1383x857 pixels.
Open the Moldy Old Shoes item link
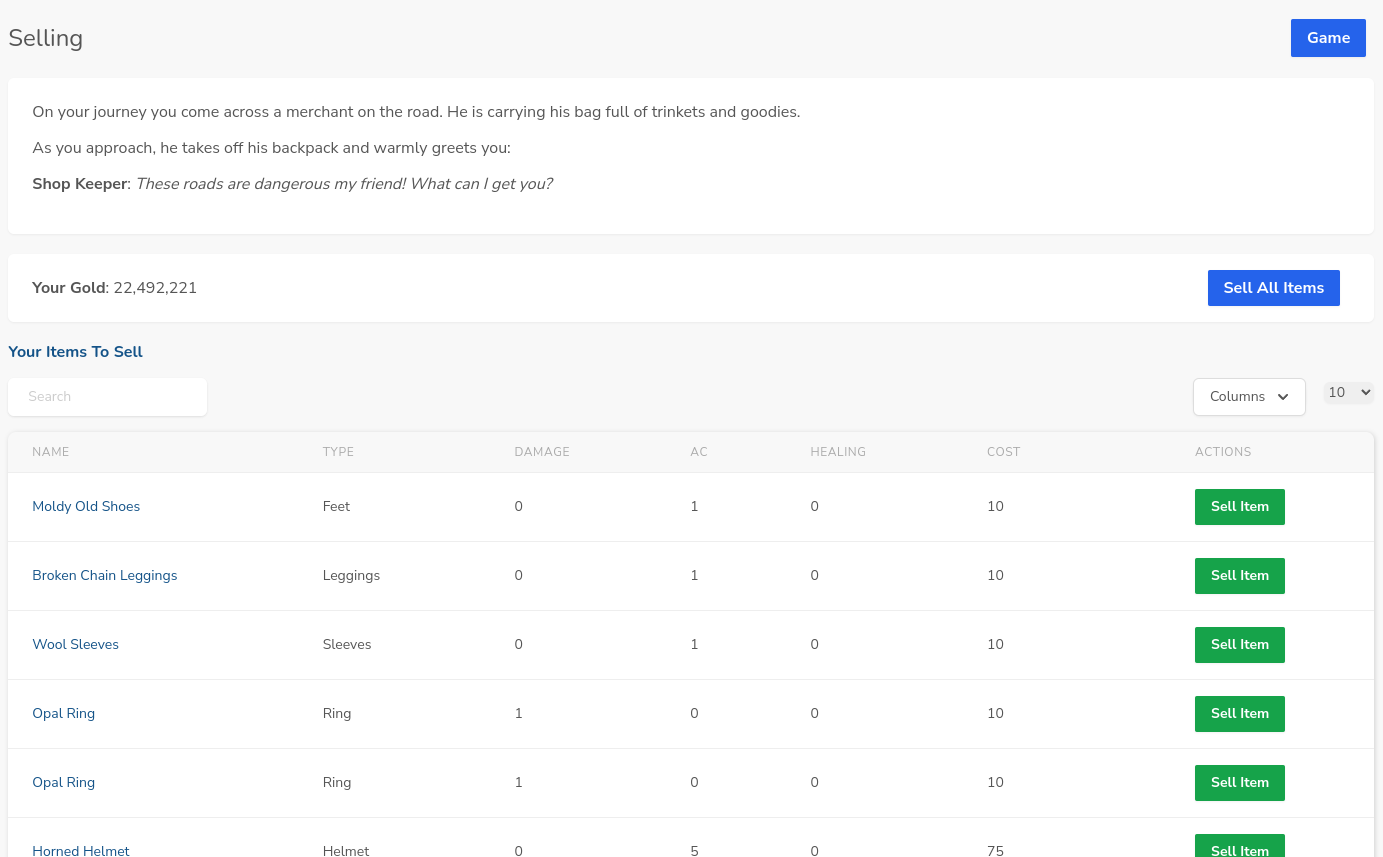pos(86,507)
